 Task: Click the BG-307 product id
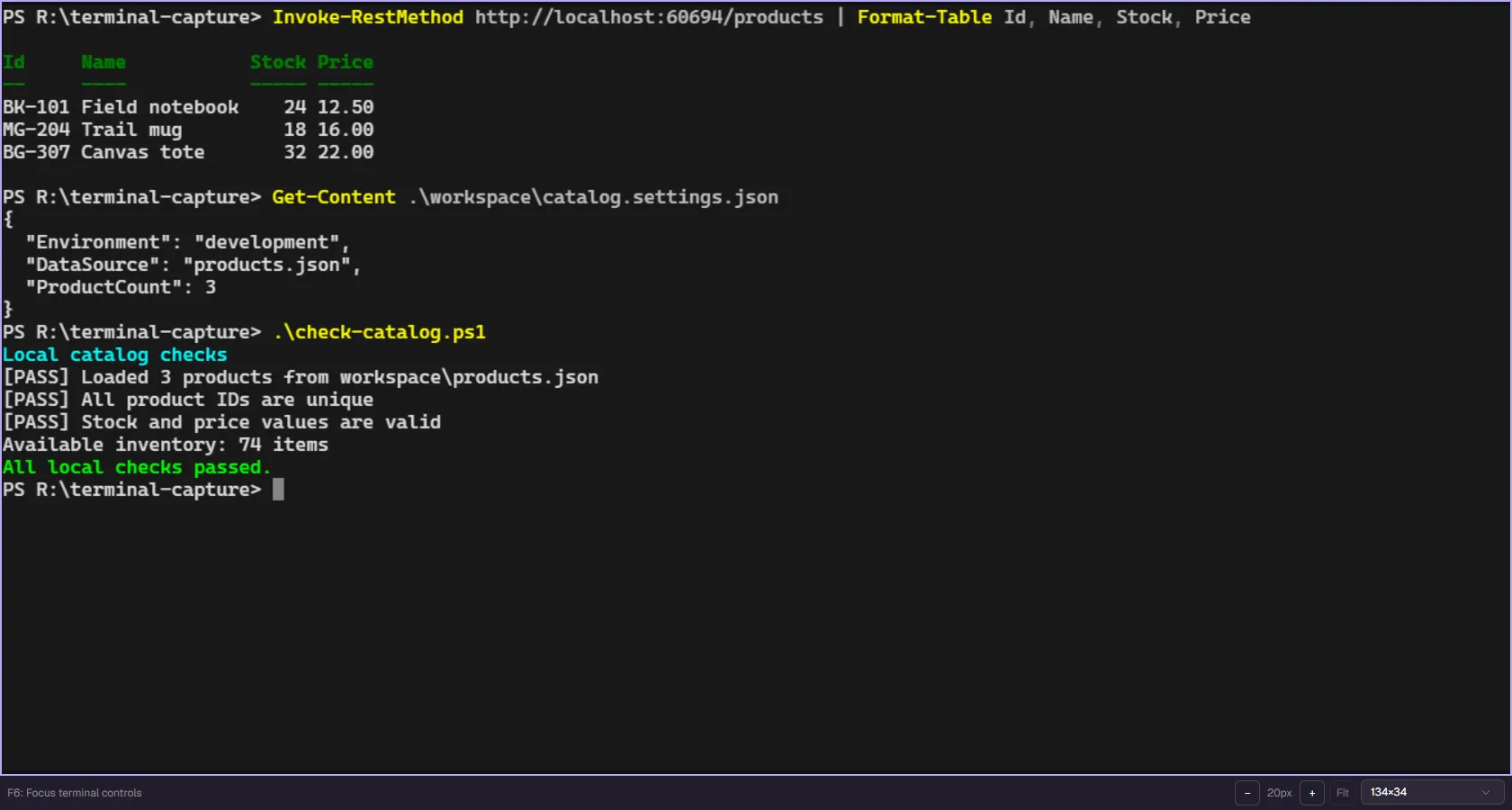click(x=36, y=152)
